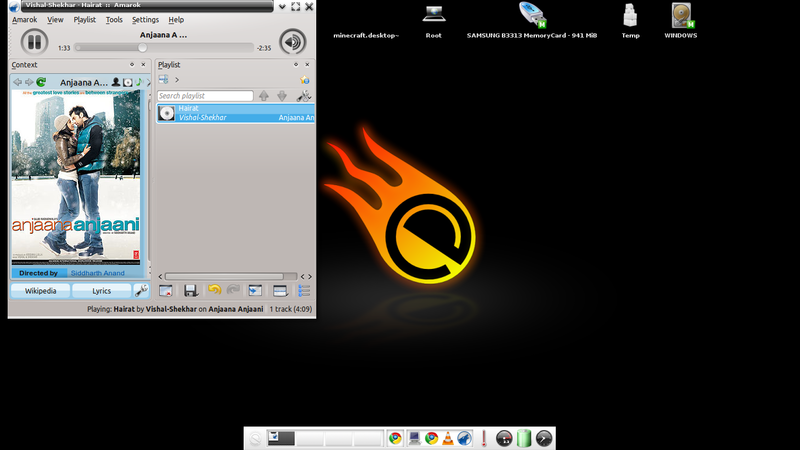
Task: Show album Wikipedia page via disc icon
Action: coord(128,82)
